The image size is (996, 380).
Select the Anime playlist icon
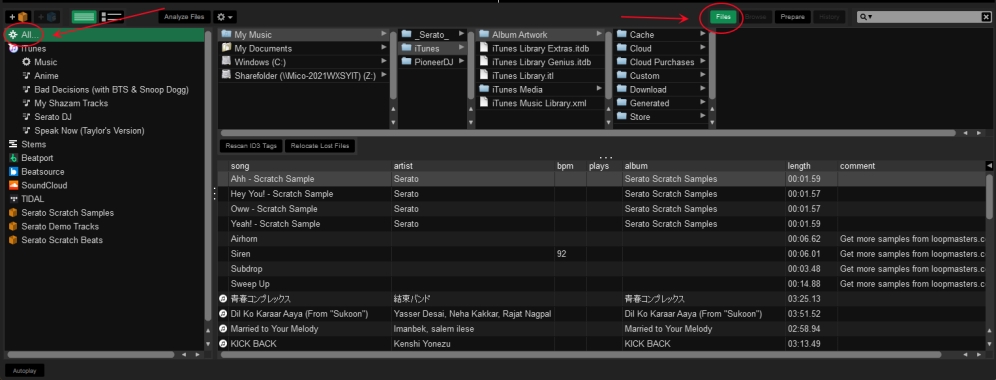coord(26,76)
